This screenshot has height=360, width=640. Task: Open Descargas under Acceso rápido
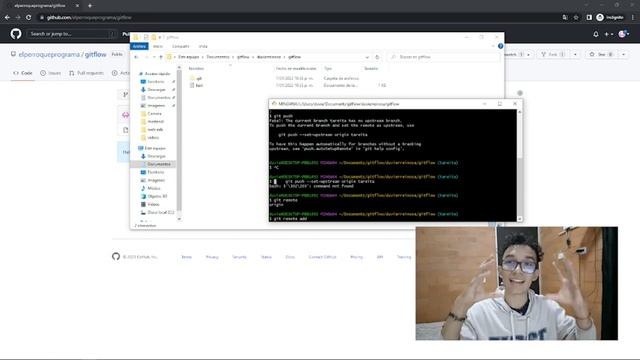coord(153,90)
